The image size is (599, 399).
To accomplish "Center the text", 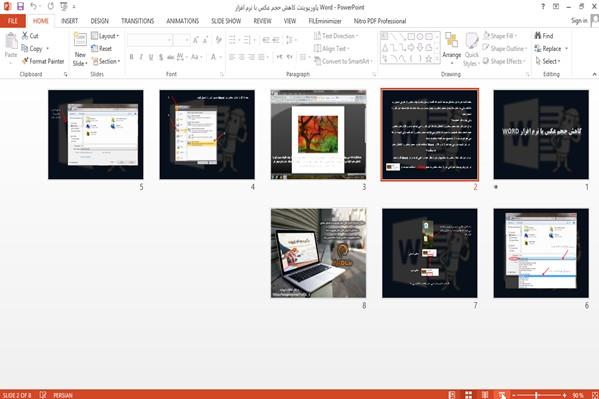I will [x=242, y=57].
